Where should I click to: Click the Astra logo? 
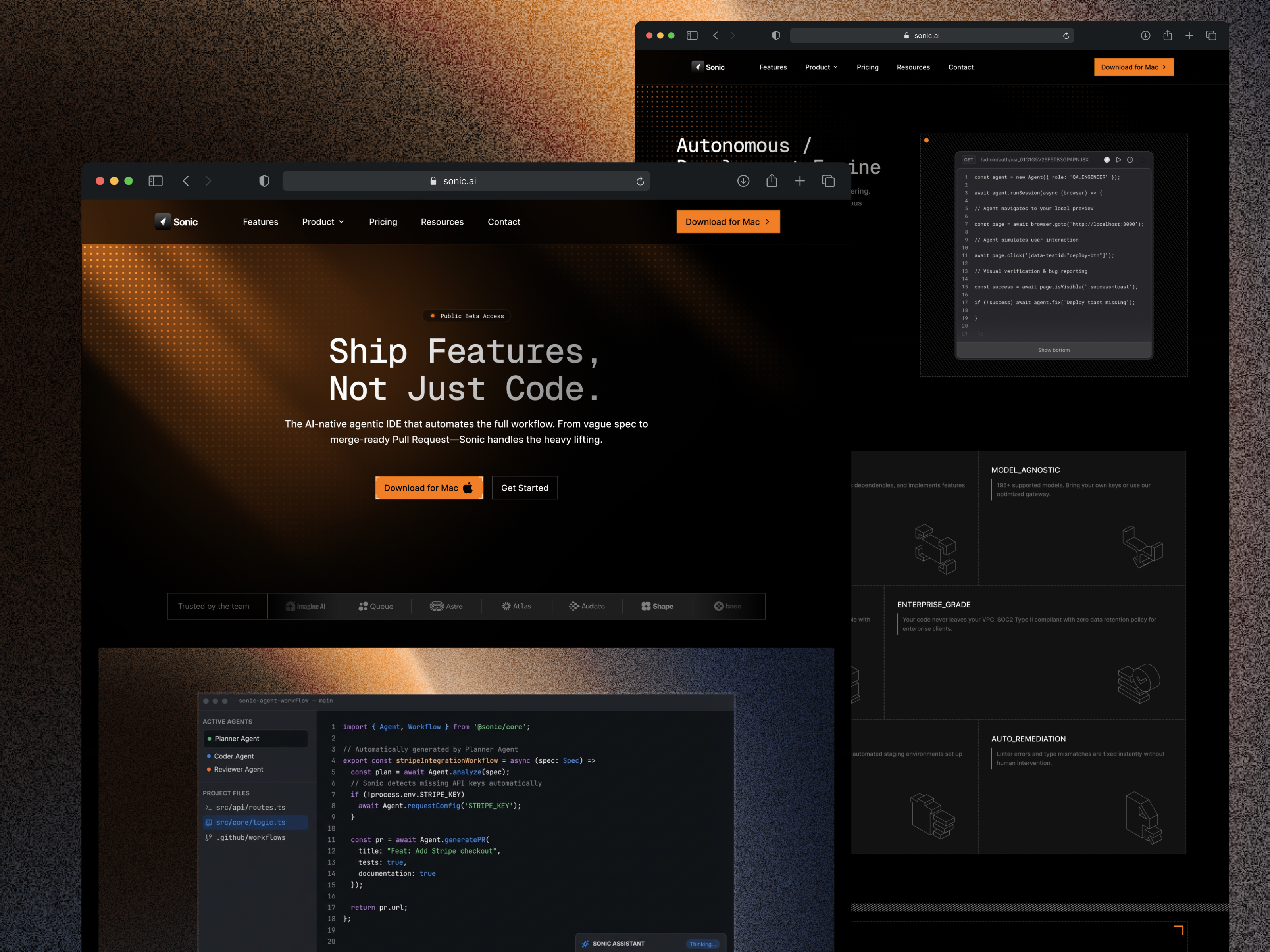[x=446, y=607]
